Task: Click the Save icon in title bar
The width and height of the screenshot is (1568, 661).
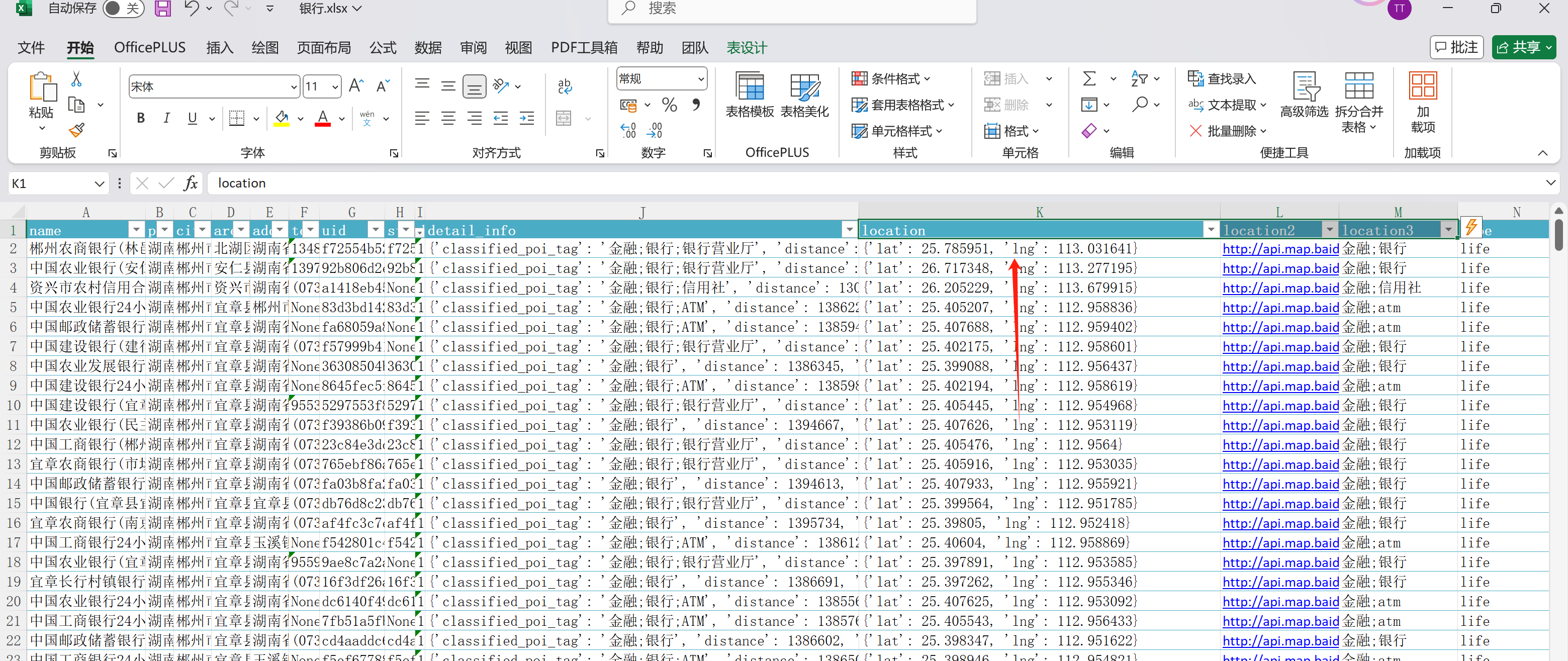Action: (x=162, y=9)
